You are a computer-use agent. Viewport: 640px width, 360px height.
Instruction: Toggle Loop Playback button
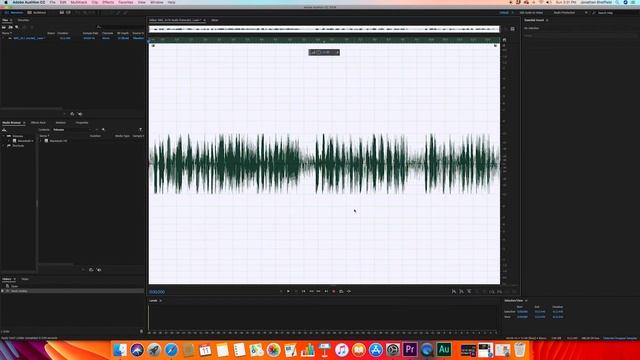341,291
